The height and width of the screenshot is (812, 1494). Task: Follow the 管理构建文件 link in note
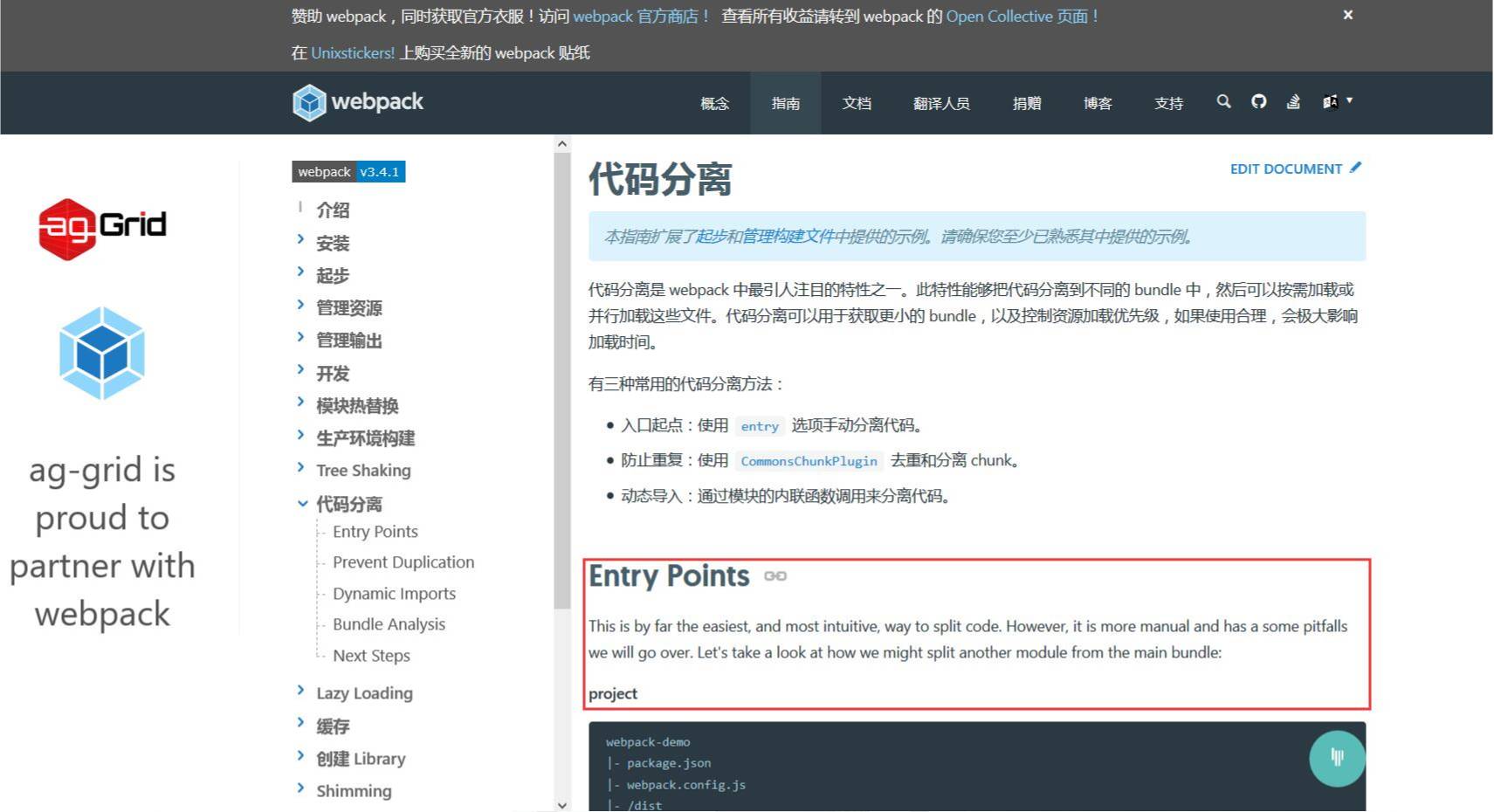(x=788, y=237)
